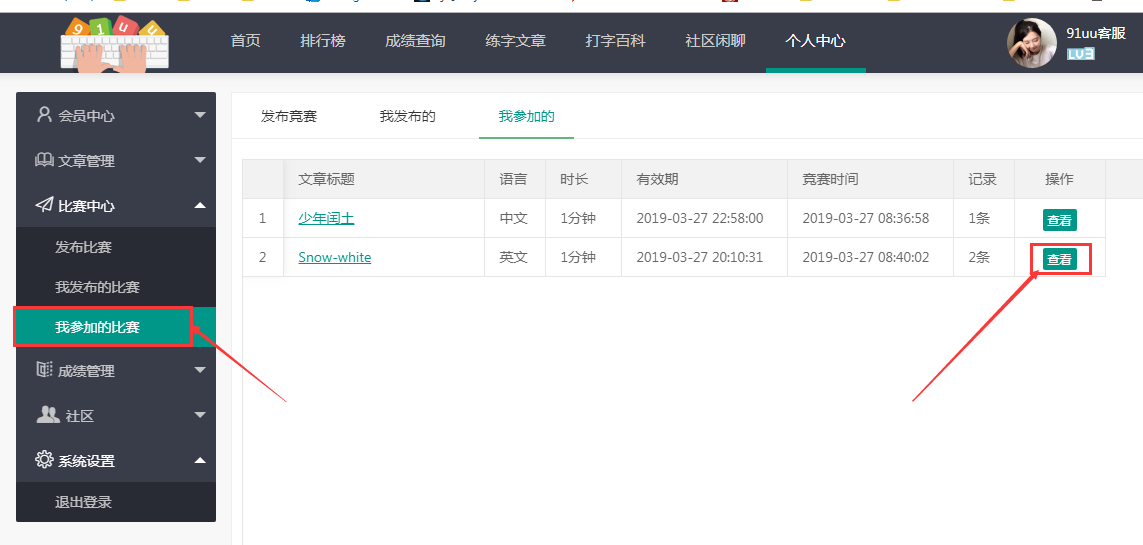Click the 中文 language cell
Screen dimensions: 1143x545
coord(513,218)
